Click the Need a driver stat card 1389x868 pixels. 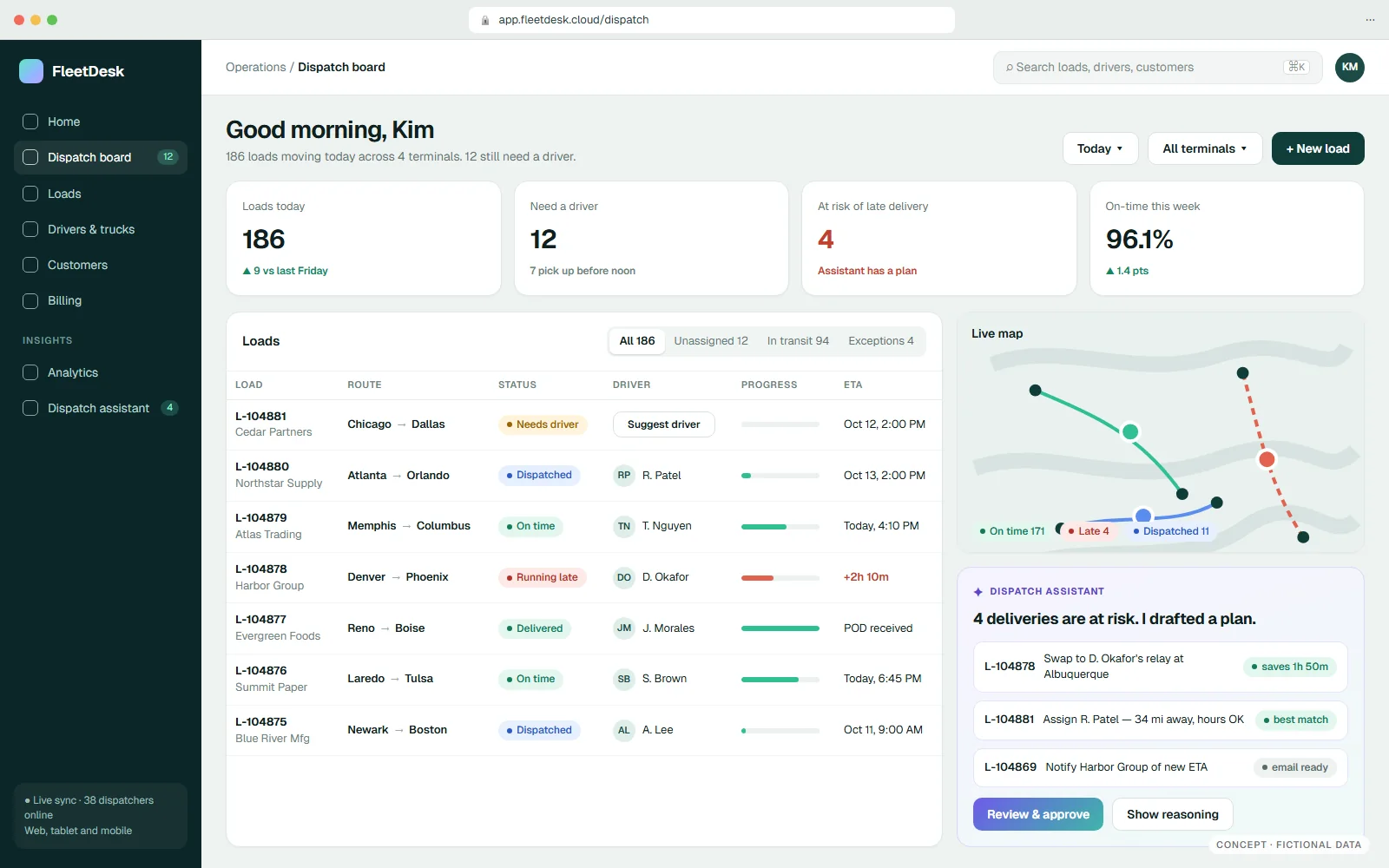(651, 239)
